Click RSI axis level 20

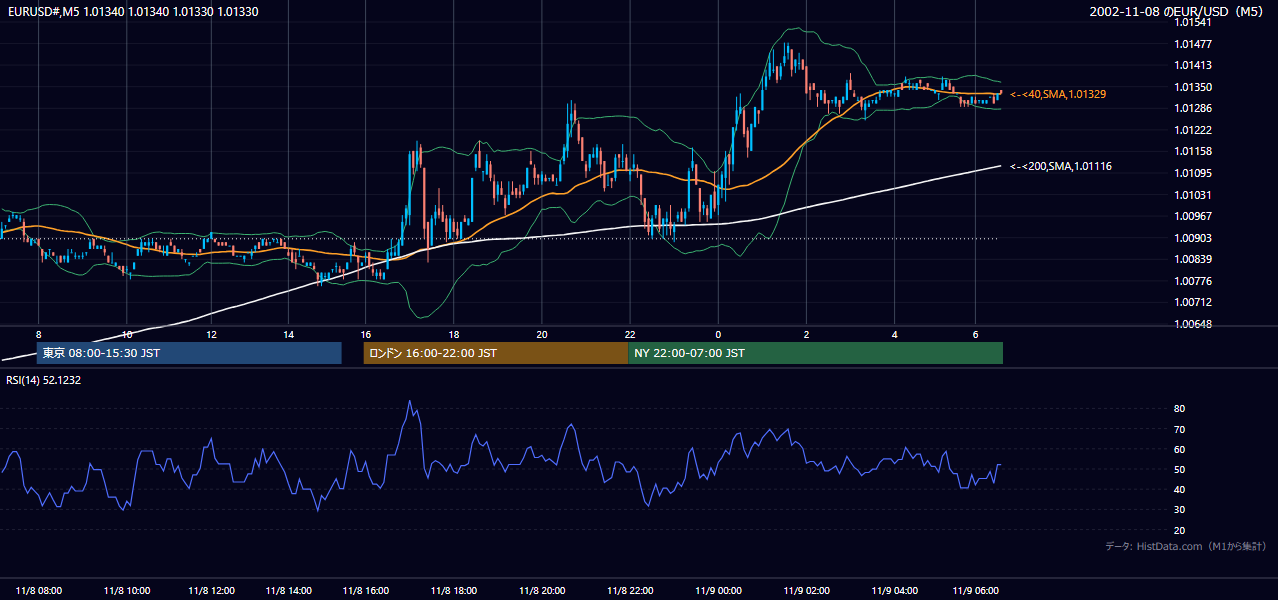[1180, 531]
